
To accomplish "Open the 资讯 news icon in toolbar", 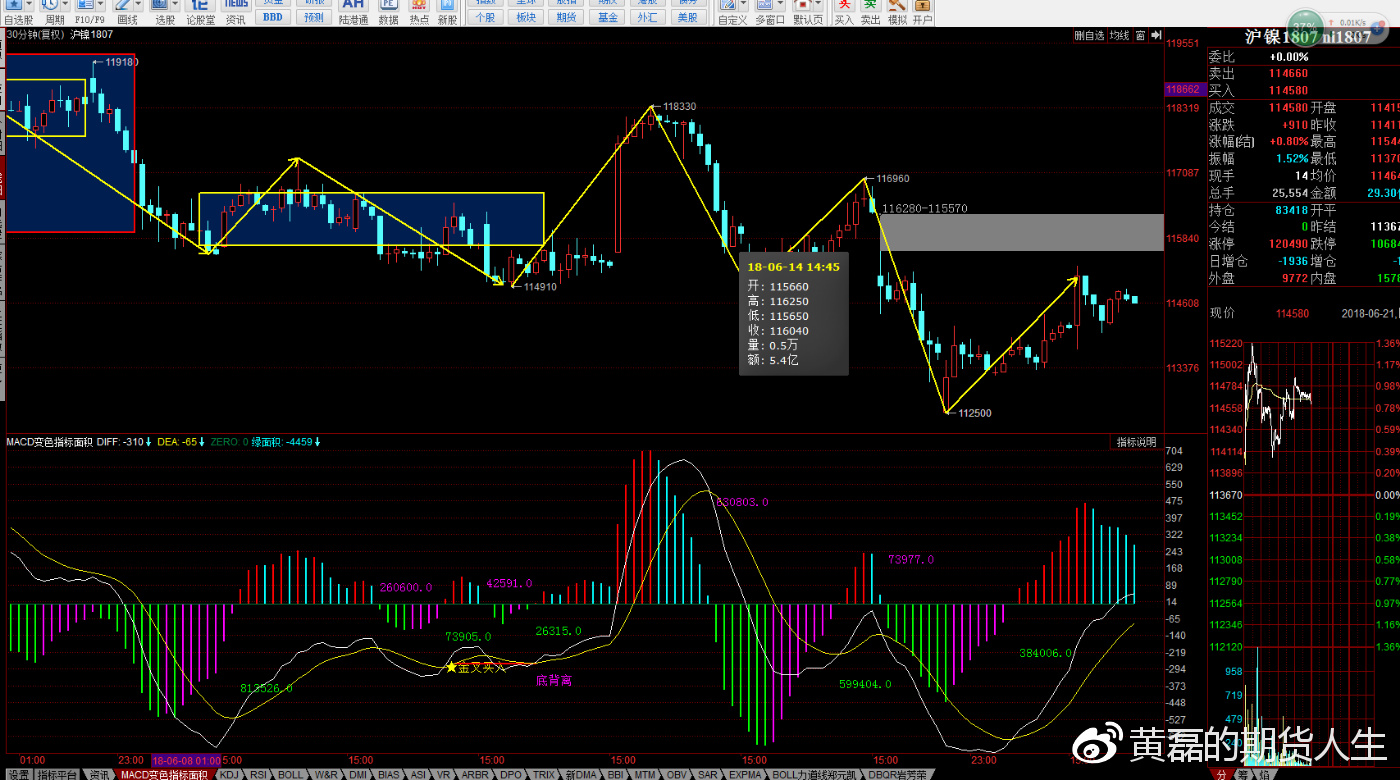I will (235, 6).
